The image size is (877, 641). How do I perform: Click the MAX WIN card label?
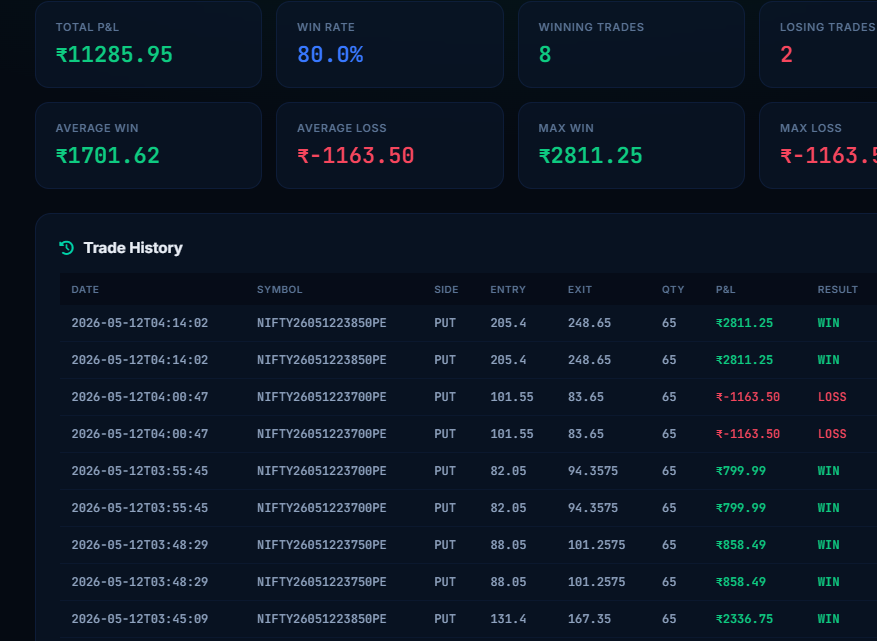pos(566,128)
